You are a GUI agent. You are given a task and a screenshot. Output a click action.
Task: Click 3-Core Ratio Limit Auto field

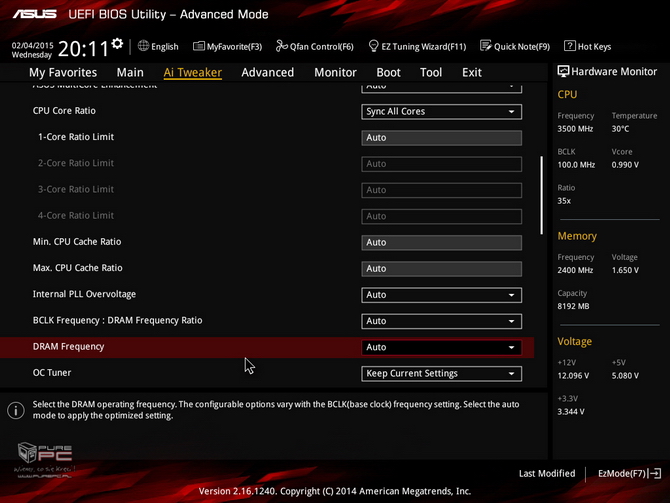441,190
